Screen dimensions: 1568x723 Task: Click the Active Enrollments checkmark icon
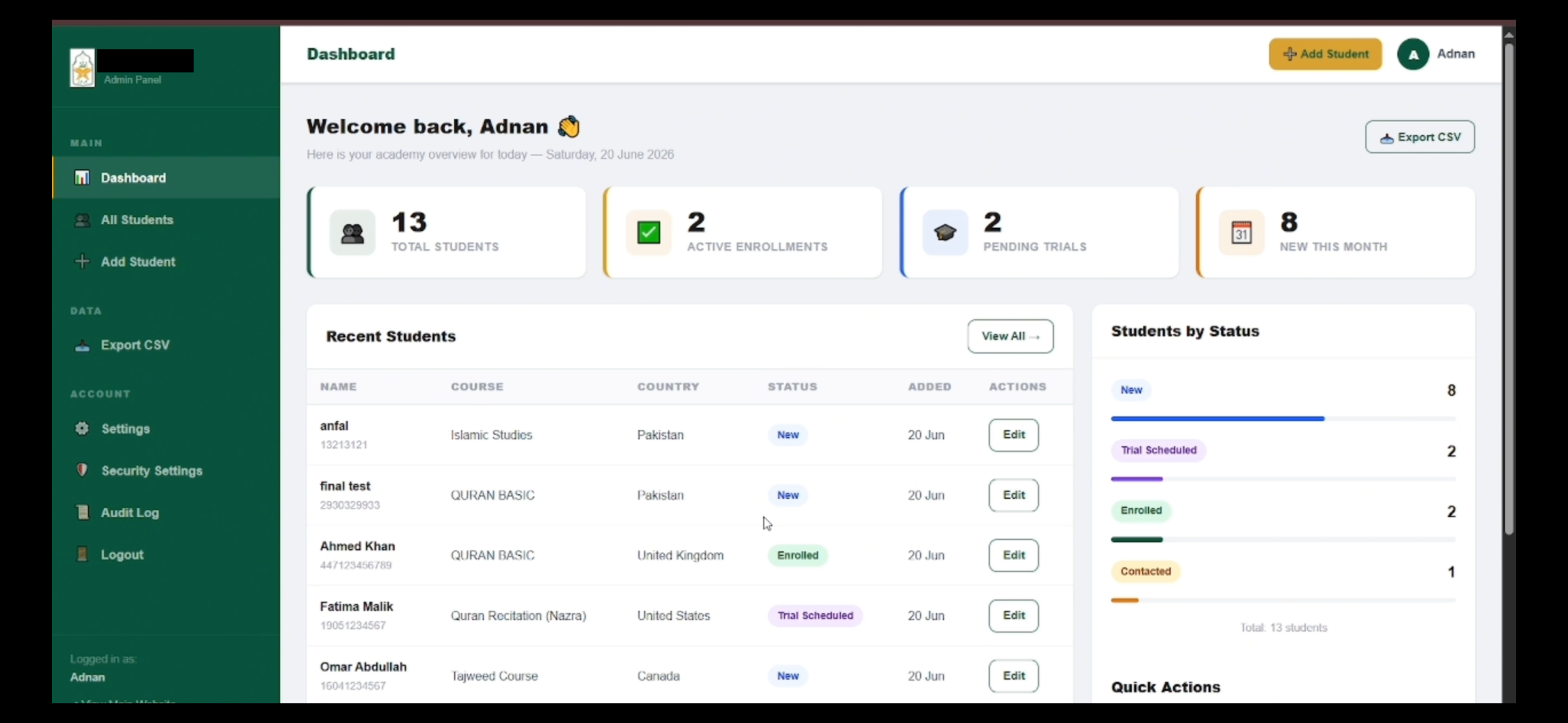649,233
